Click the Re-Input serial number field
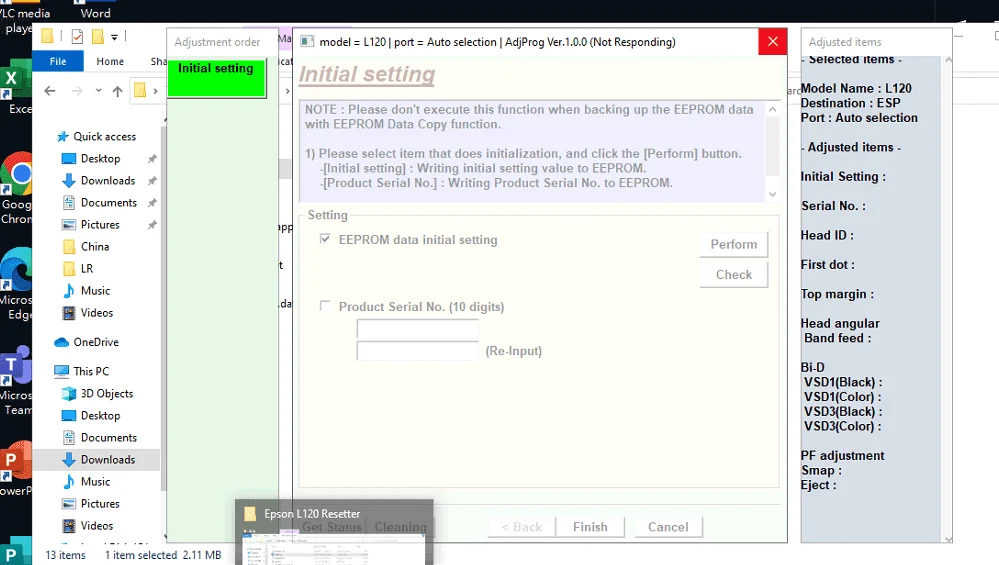 (x=417, y=350)
